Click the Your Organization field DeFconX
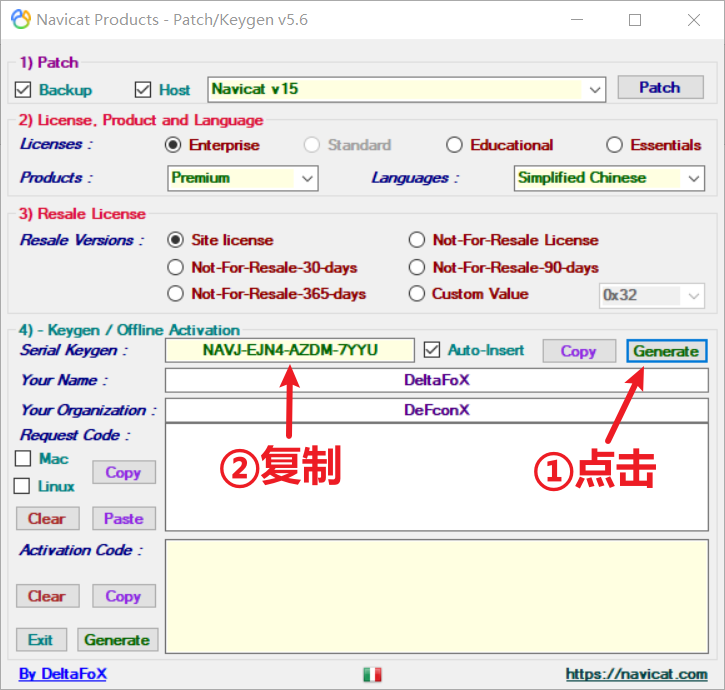725x690 pixels. [x=437, y=410]
